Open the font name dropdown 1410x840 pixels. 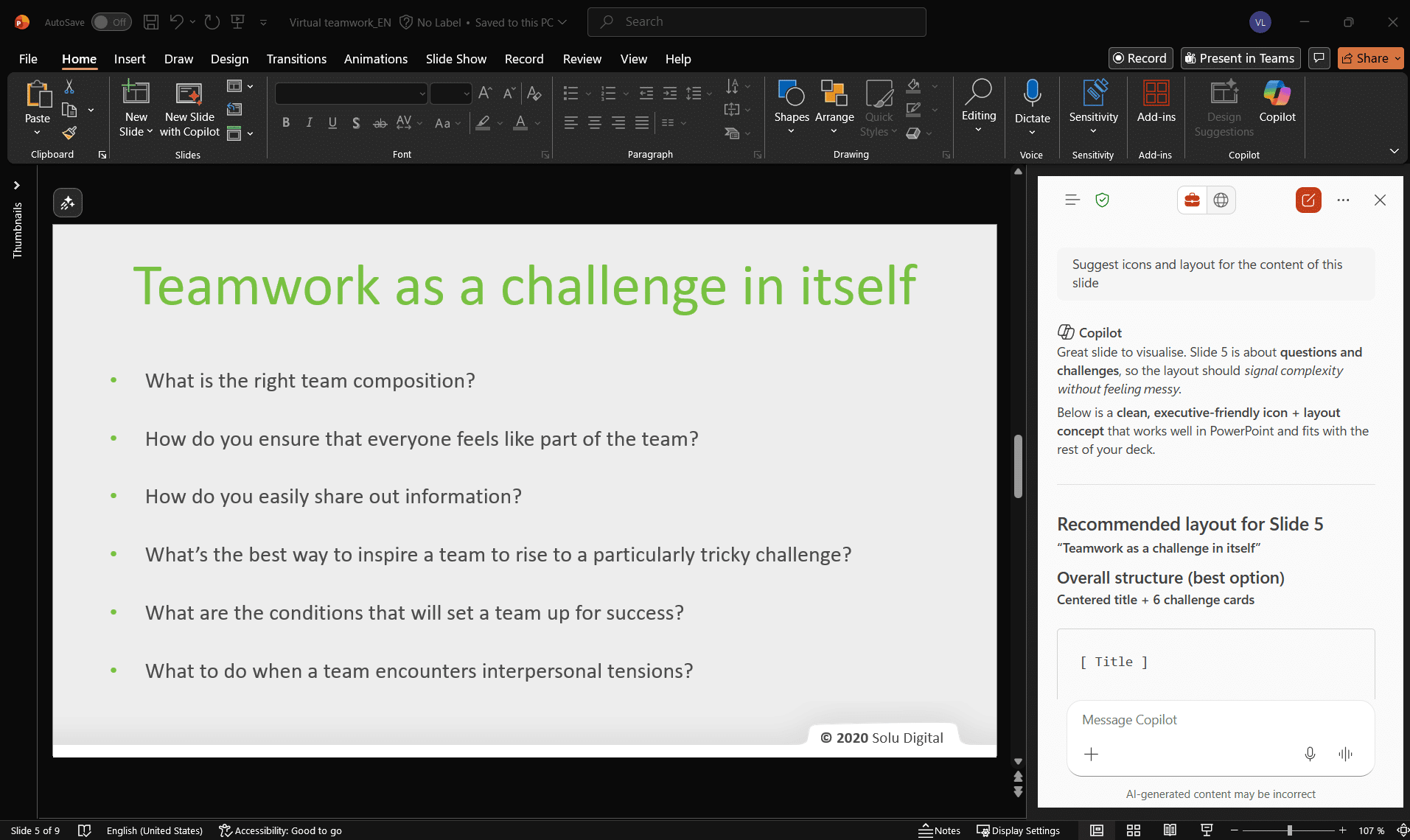click(x=422, y=94)
